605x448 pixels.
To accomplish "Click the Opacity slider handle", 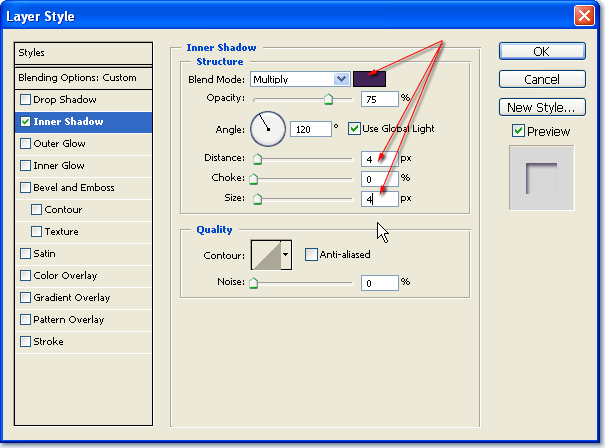I will click(x=328, y=99).
